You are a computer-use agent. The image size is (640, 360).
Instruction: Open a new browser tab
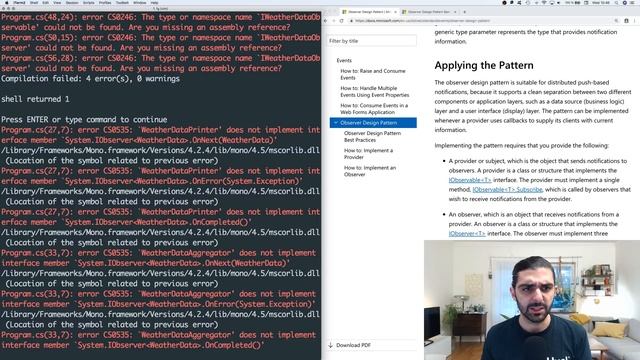[464, 12]
